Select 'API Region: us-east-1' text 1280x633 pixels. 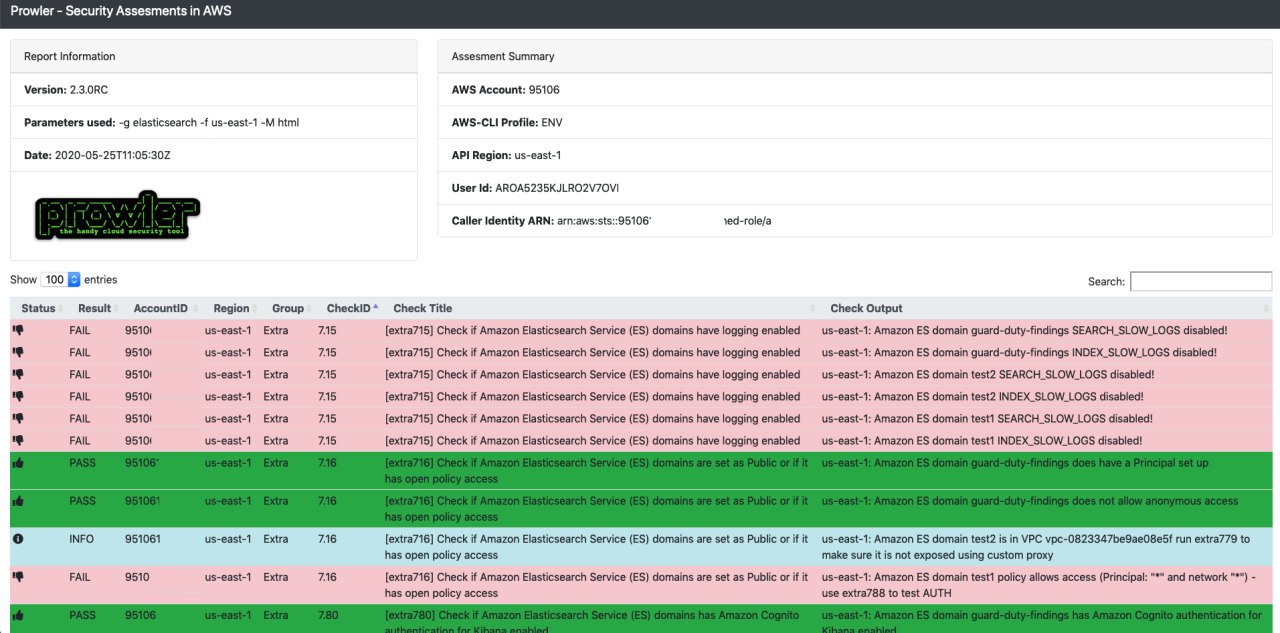(x=507, y=155)
